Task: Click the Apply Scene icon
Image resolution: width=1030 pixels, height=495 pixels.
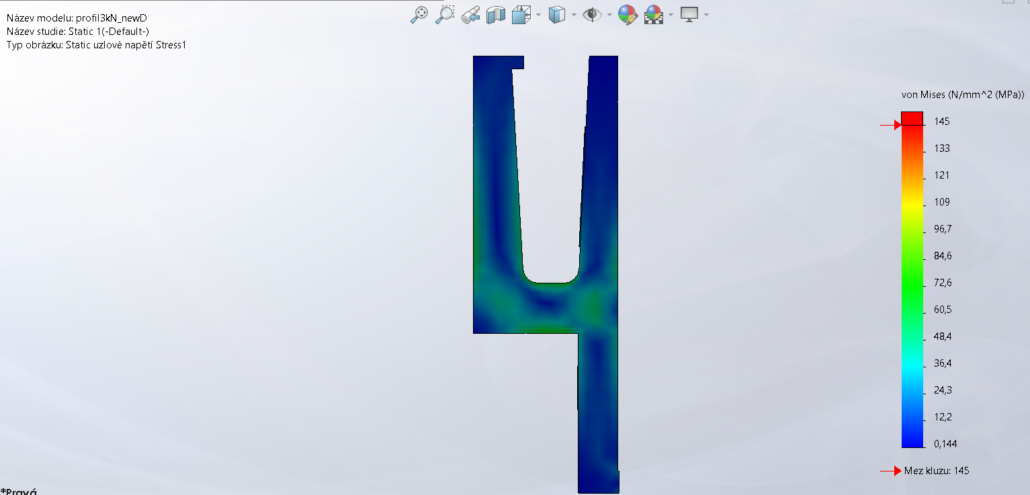Action: click(x=654, y=15)
